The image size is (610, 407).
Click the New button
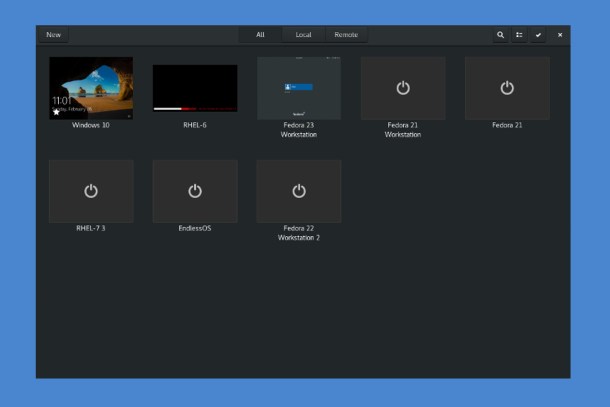click(54, 35)
